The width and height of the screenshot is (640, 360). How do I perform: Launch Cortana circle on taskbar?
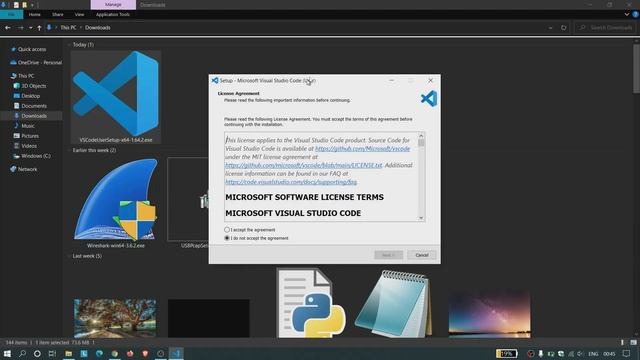click(x=37, y=353)
